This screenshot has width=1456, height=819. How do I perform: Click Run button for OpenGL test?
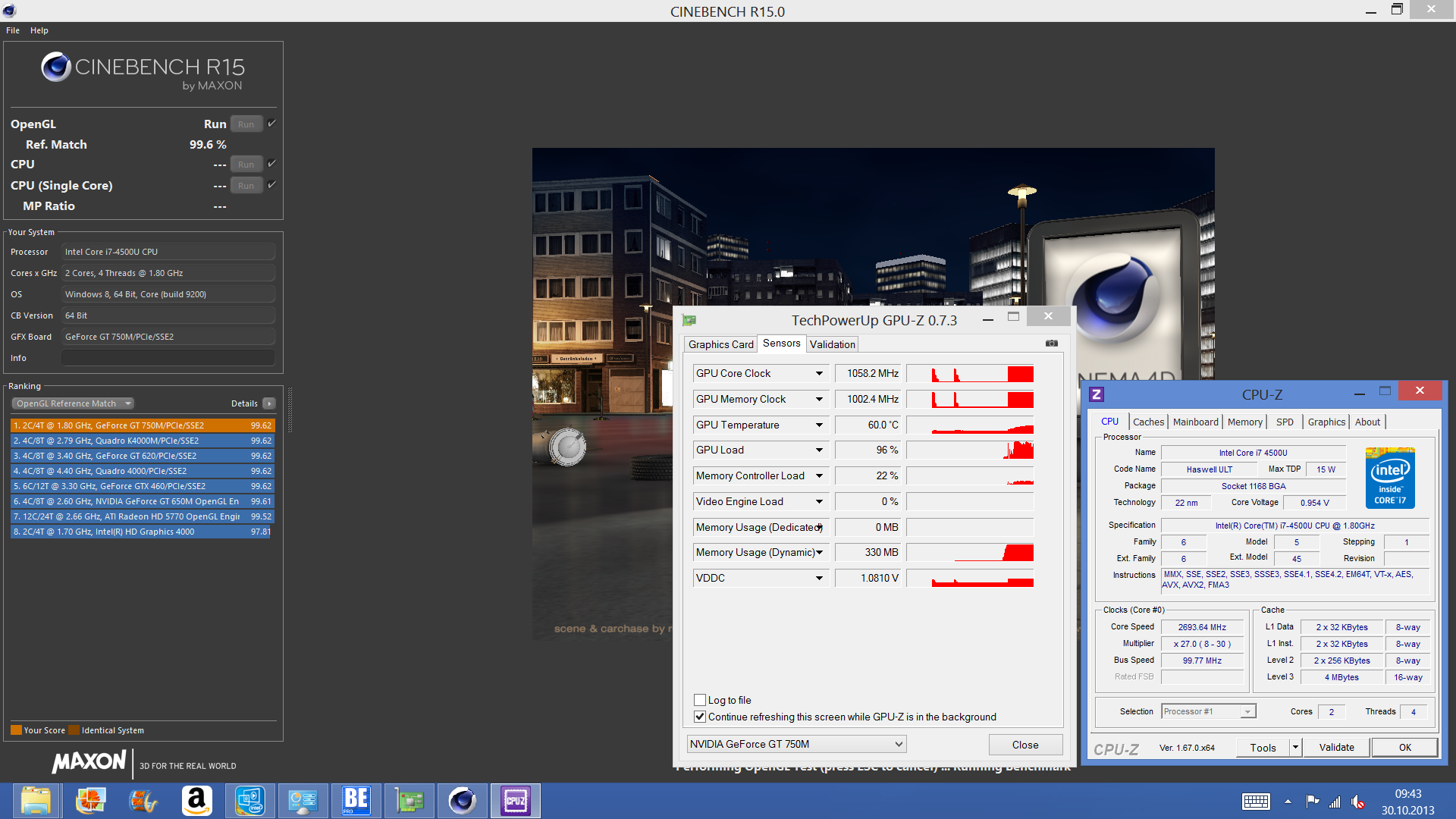pos(246,124)
